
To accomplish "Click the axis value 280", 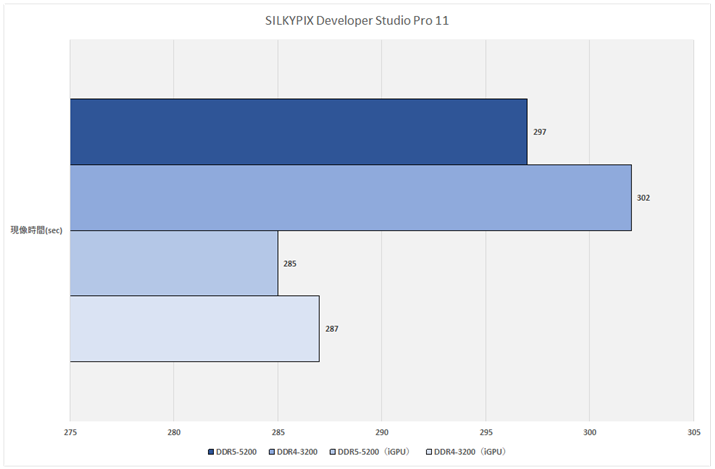I will coord(174,432).
